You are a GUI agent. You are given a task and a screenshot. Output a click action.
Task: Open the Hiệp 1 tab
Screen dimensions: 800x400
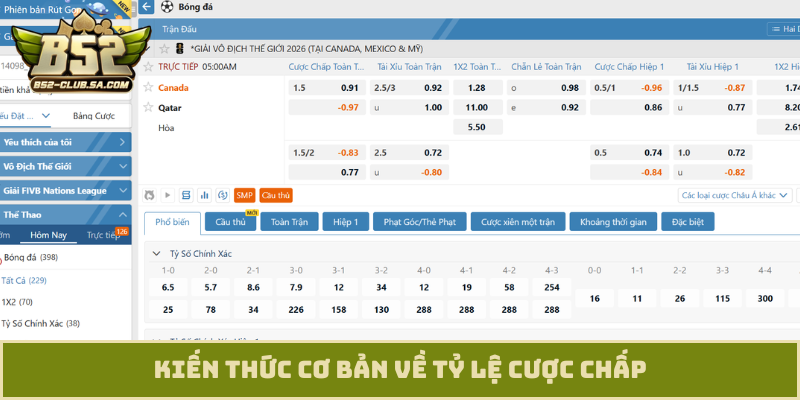coord(346,222)
